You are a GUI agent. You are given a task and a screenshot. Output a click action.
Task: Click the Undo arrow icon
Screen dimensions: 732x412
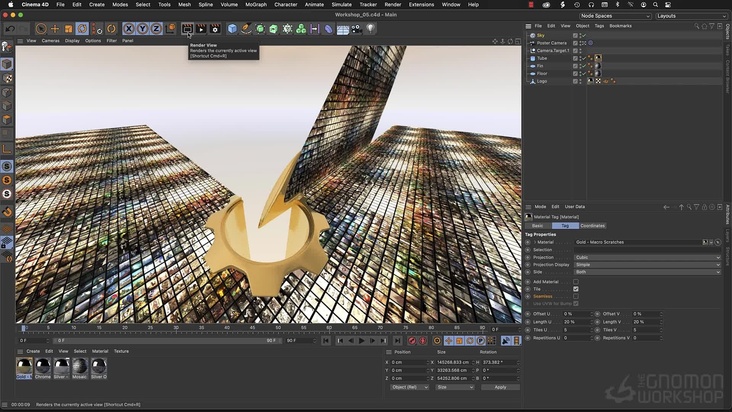click(8, 29)
